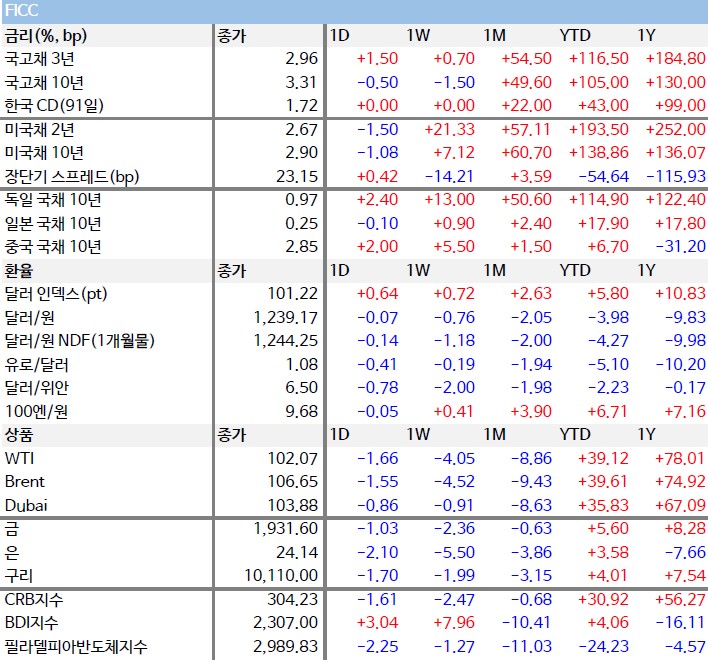Click 장단기 스프레드 1Y value -115.93
This screenshot has height=668, width=708.
click(x=675, y=176)
